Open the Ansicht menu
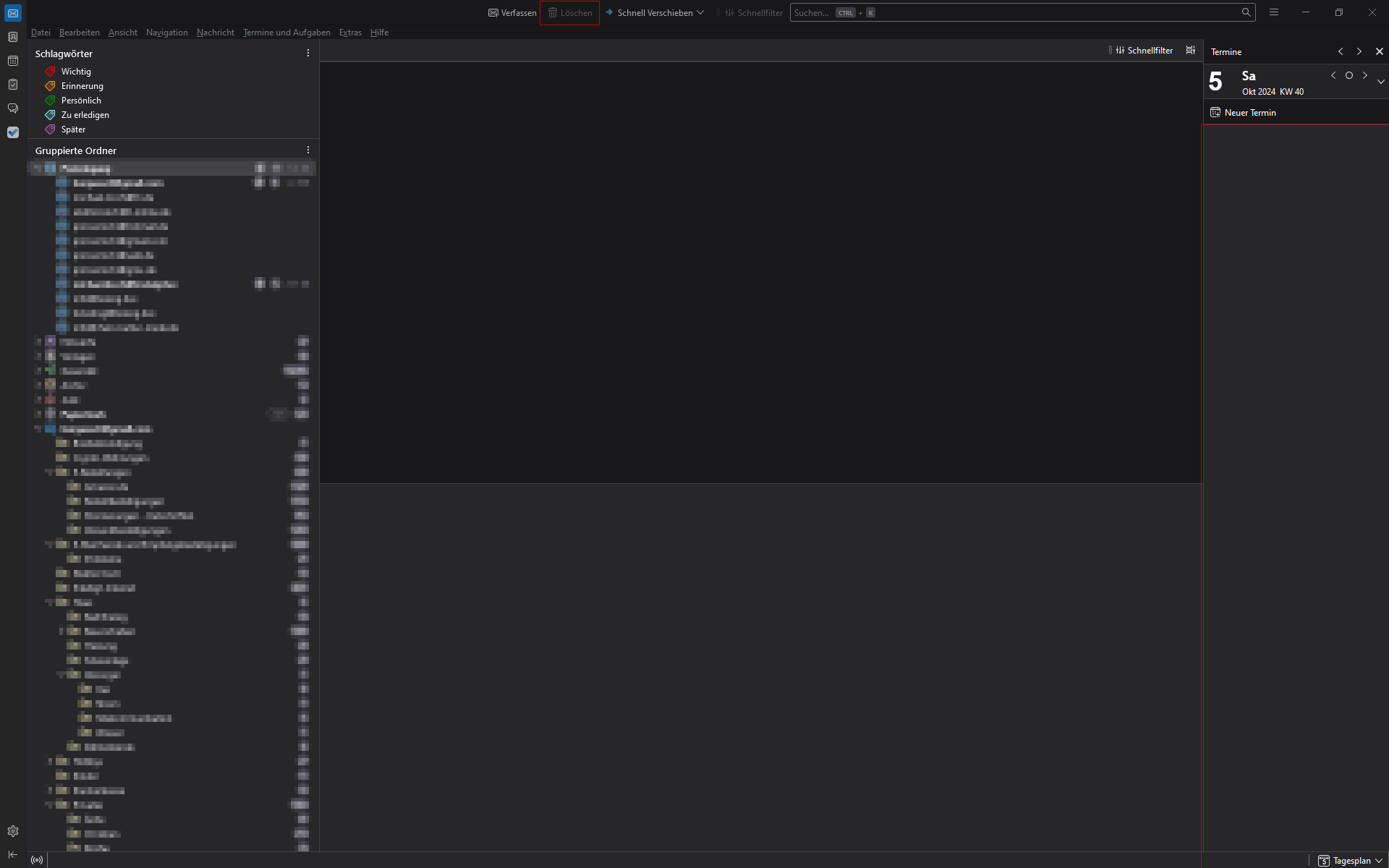 point(122,33)
